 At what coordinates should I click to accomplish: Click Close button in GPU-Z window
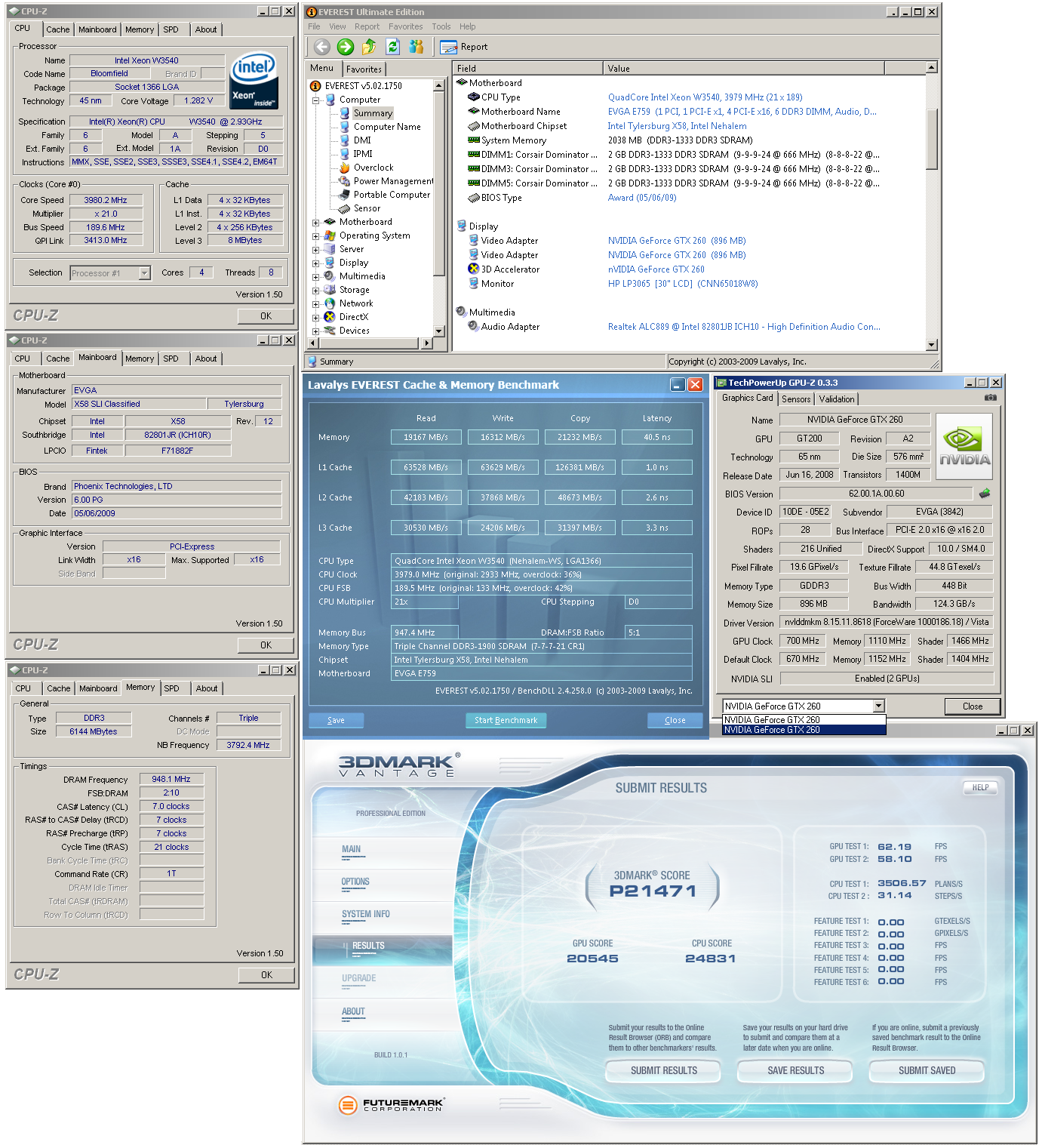(x=973, y=706)
